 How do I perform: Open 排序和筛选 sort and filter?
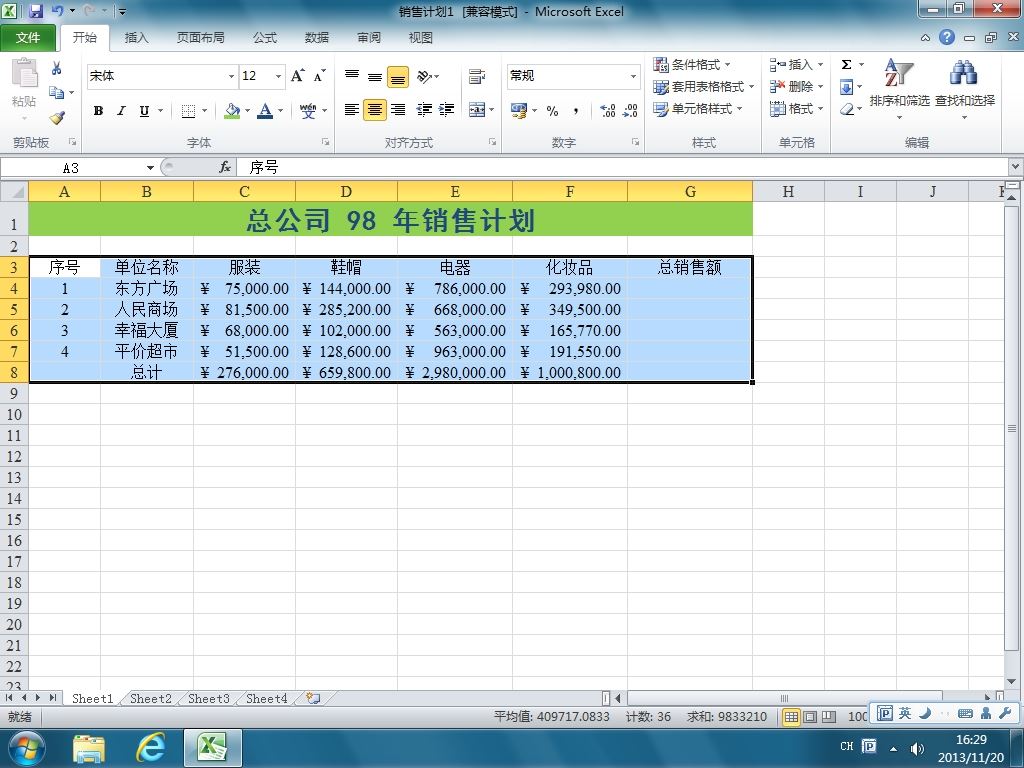pos(899,89)
